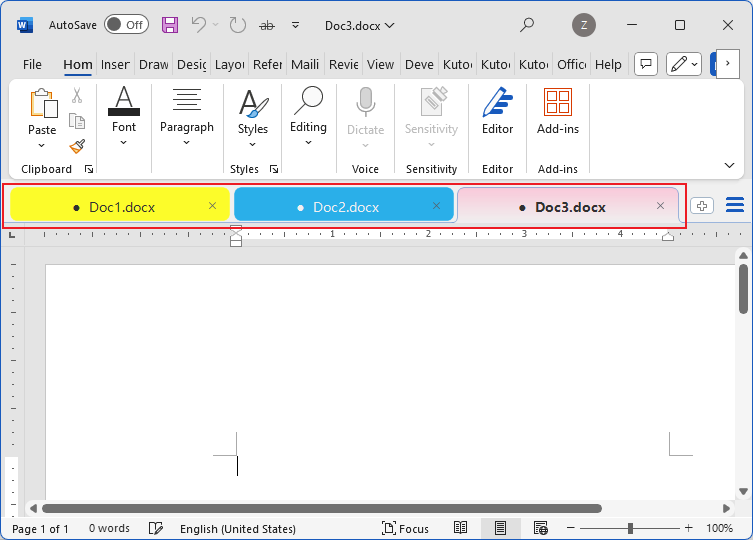Image resolution: width=753 pixels, height=540 pixels.
Task: Close the Doc1.docx tab
Action: [212, 206]
